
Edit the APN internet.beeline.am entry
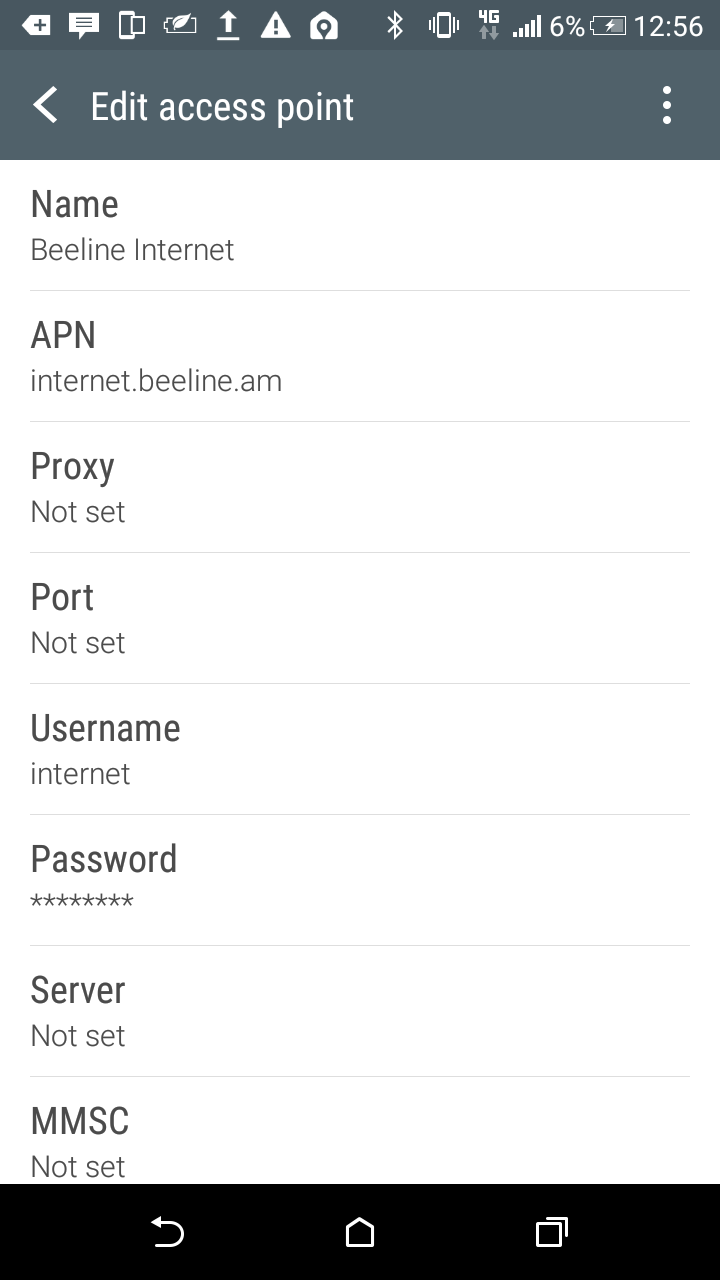(x=360, y=357)
